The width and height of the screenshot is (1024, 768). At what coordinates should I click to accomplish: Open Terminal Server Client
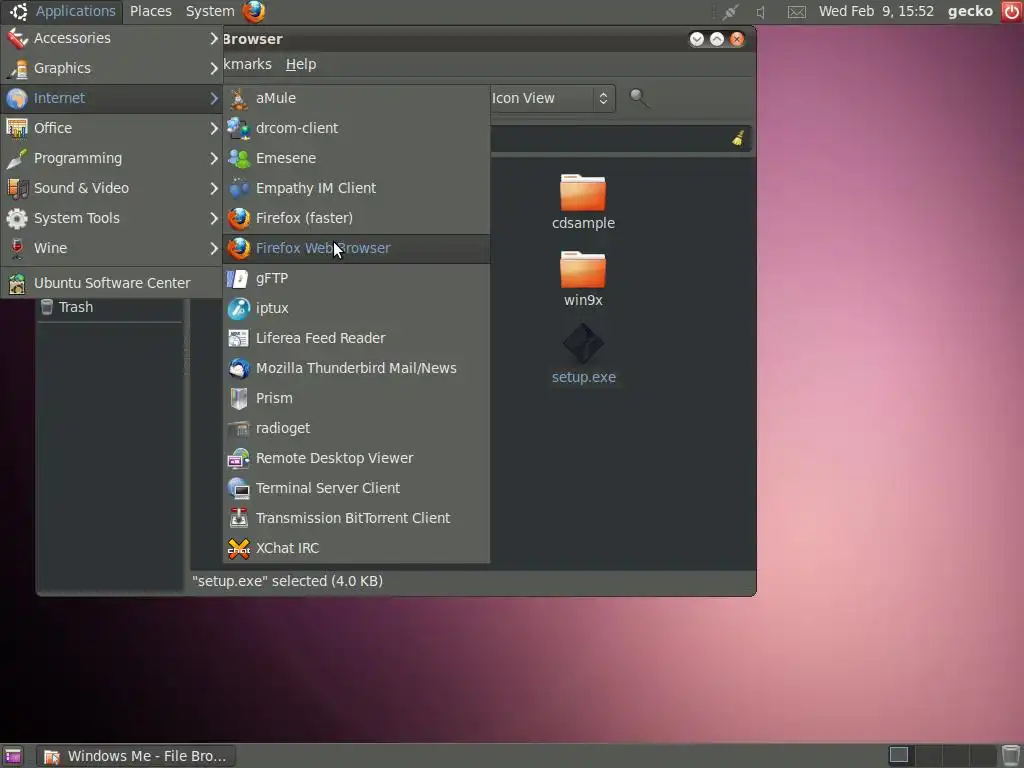(x=356, y=488)
